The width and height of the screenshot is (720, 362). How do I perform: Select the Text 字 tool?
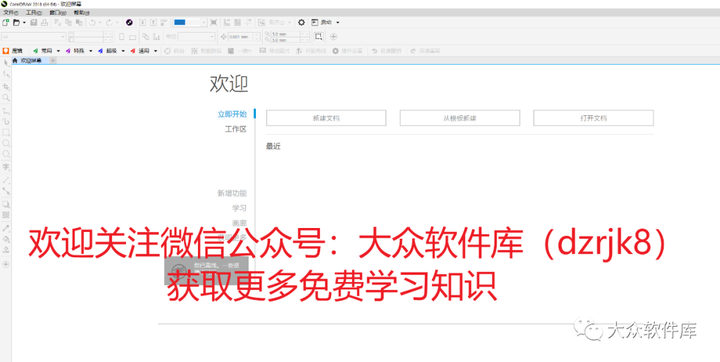tap(6, 167)
